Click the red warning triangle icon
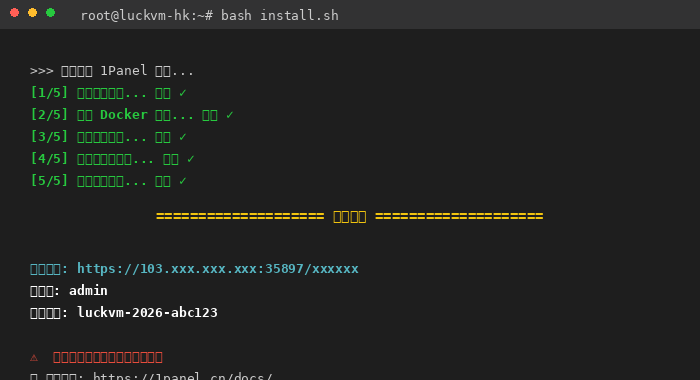Viewport: 700px width, 380px height. (34, 358)
